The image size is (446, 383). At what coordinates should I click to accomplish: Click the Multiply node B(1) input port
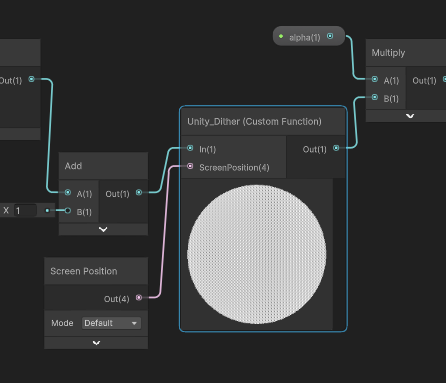[375, 97]
